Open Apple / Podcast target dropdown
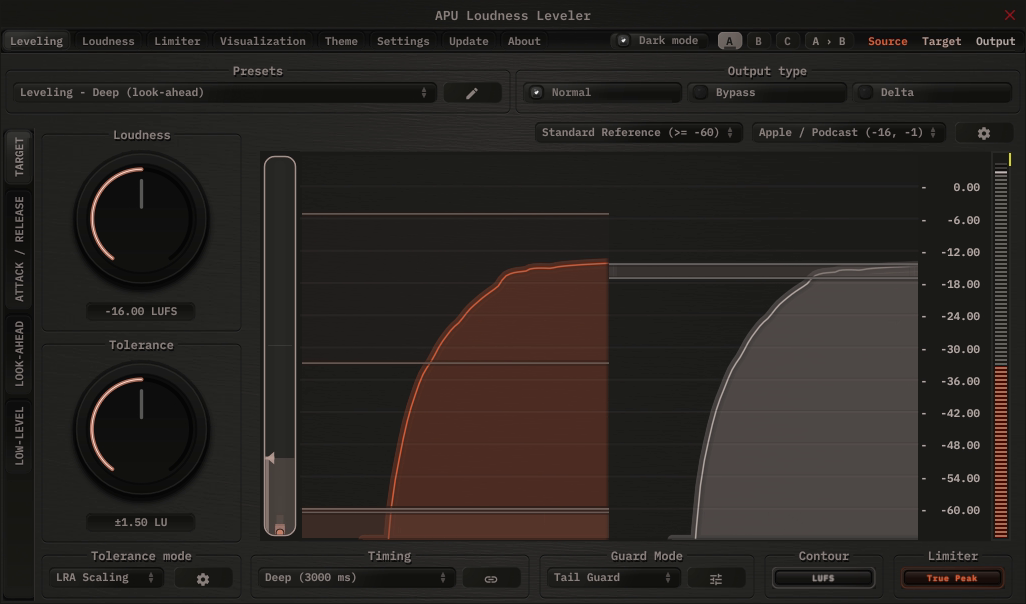 [x=848, y=133]
